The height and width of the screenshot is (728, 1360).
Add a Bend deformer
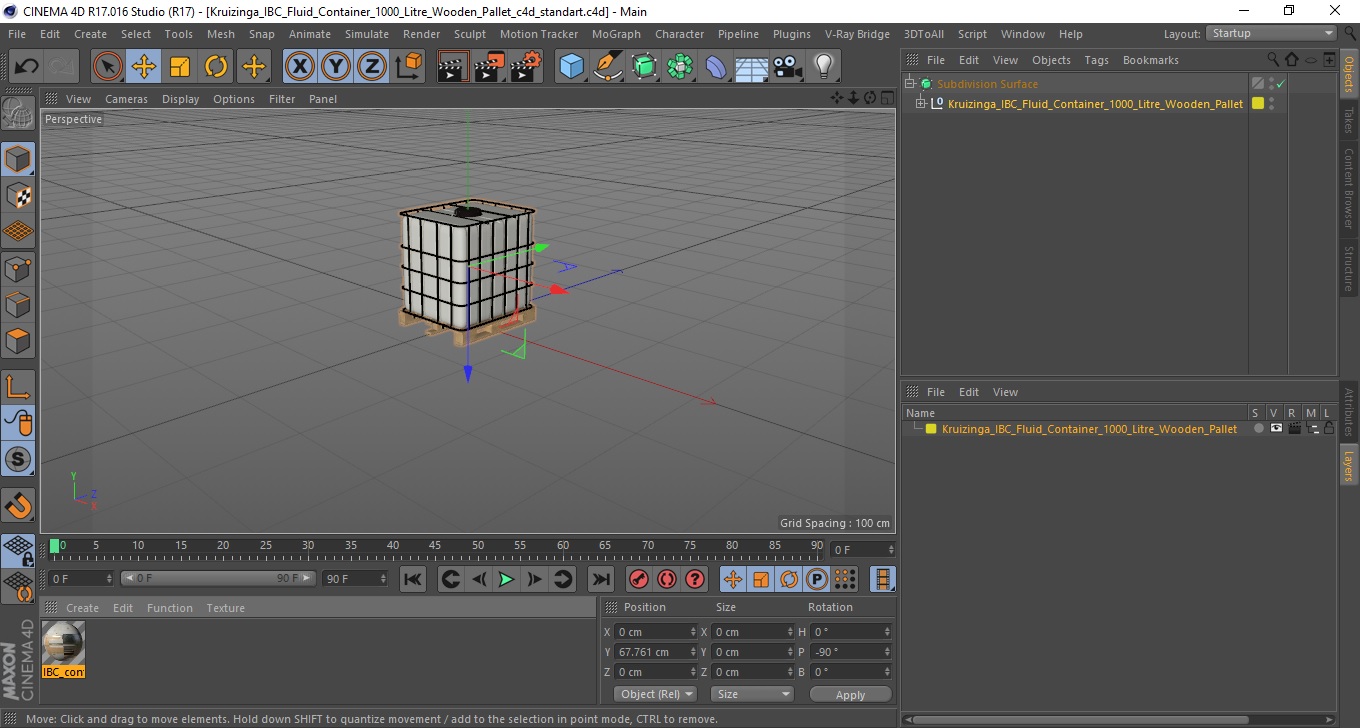[716, 67]
